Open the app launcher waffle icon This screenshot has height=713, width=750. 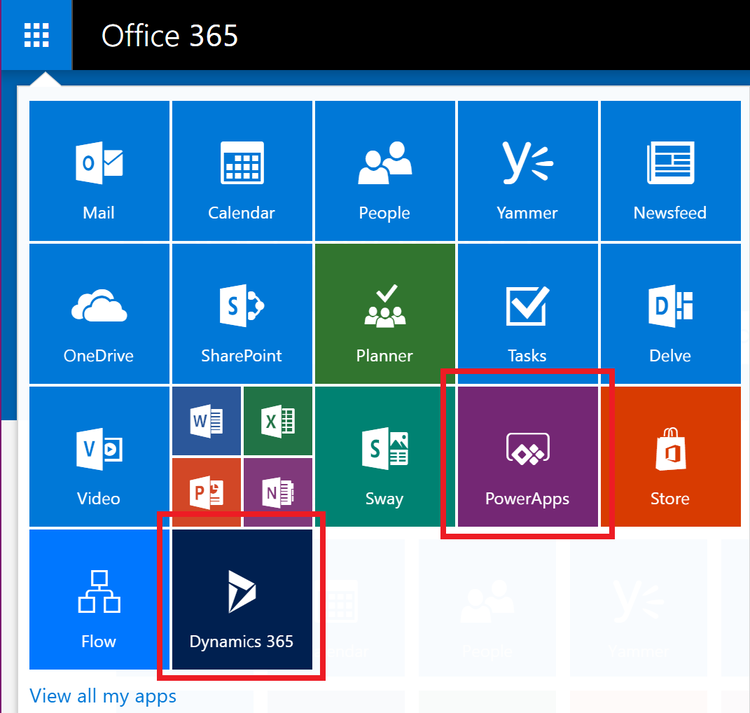[36, 35]
